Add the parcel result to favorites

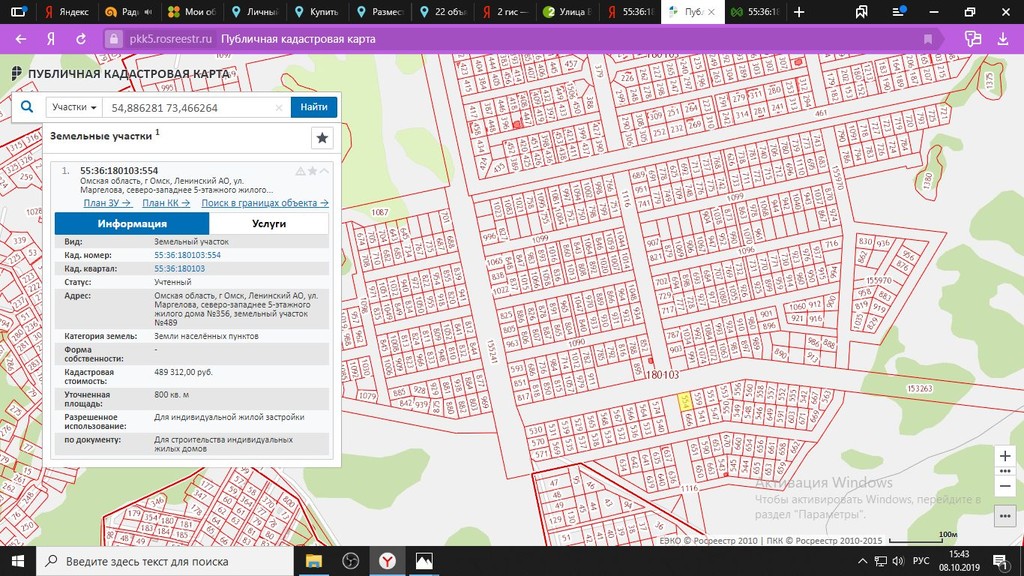(312, 171)
